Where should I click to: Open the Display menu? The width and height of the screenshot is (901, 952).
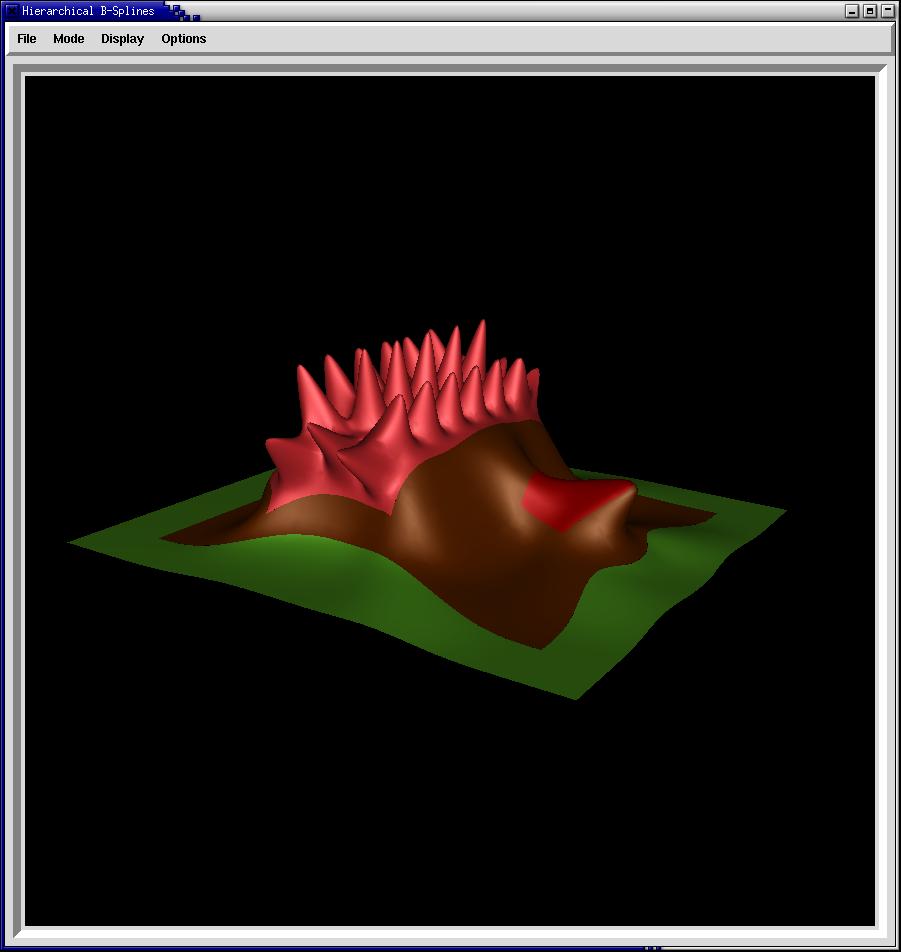tap(122, 39)
